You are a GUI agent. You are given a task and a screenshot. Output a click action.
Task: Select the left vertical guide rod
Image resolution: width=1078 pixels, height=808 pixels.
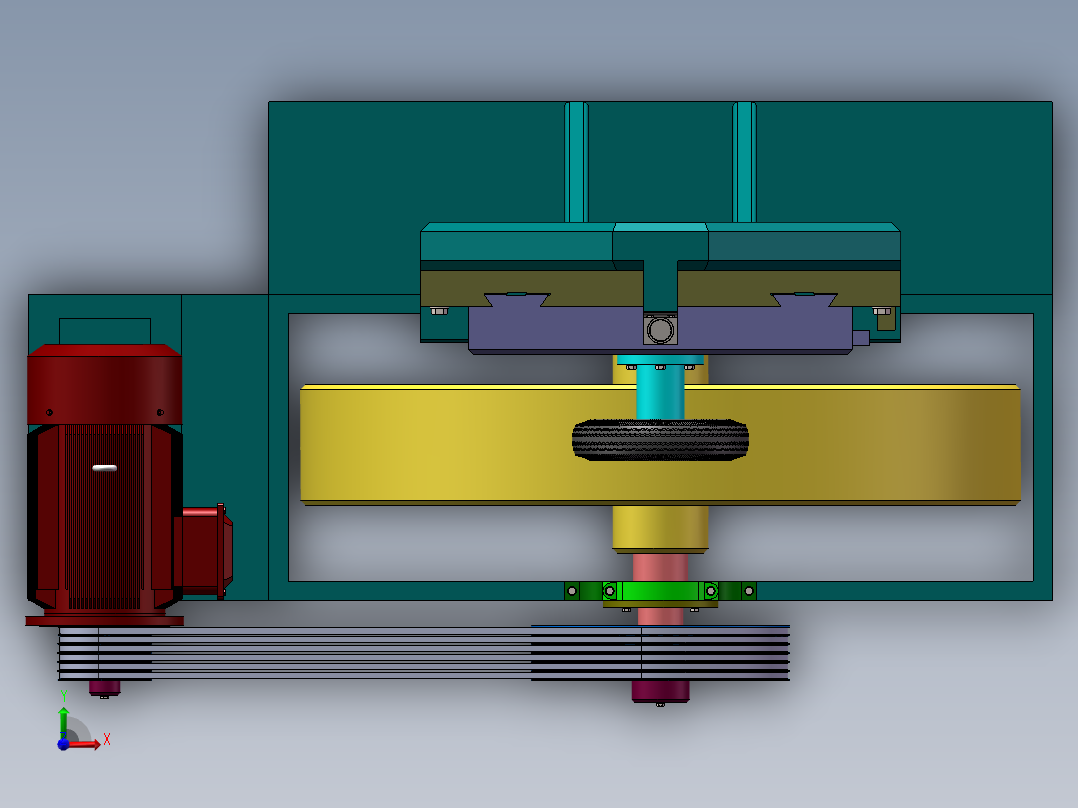(x=576, y=162)
